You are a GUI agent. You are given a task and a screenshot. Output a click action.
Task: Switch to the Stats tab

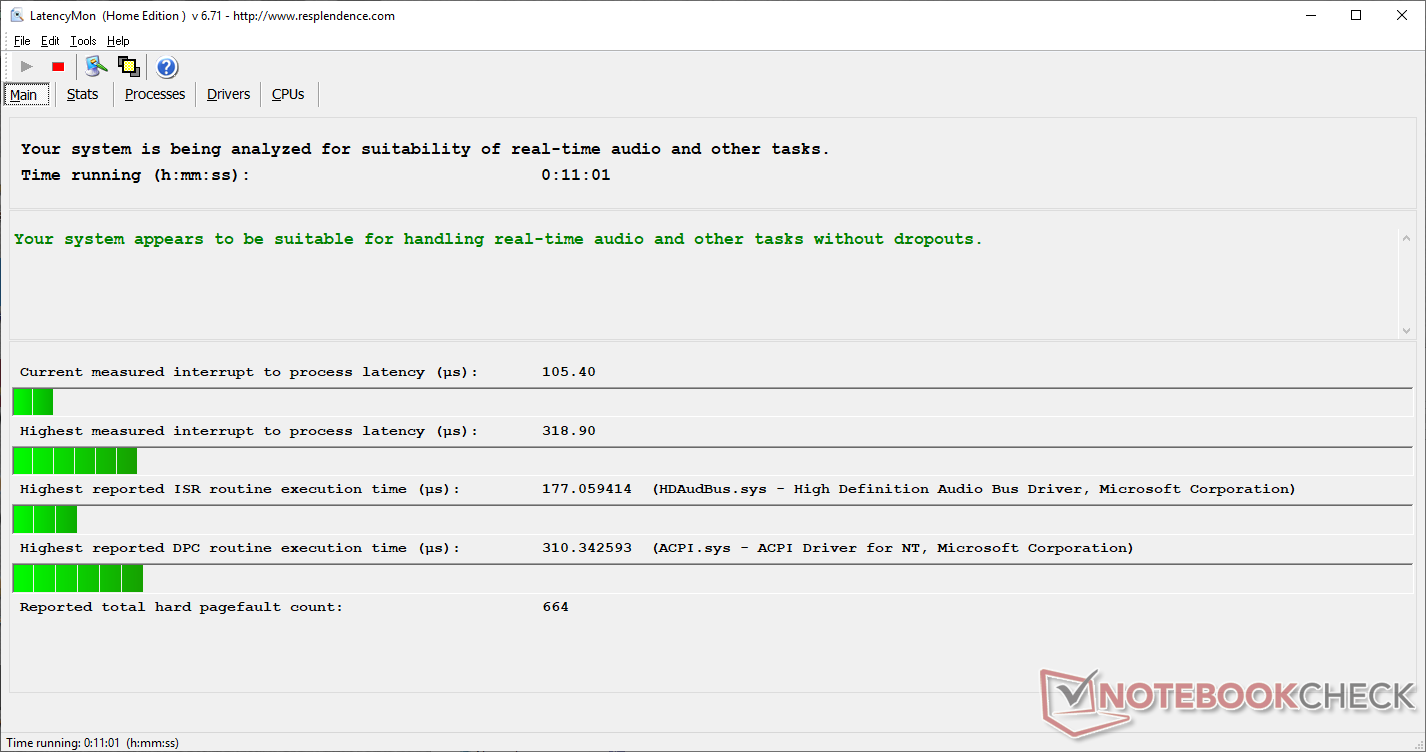pyautogui.click(x=83, y=94)
